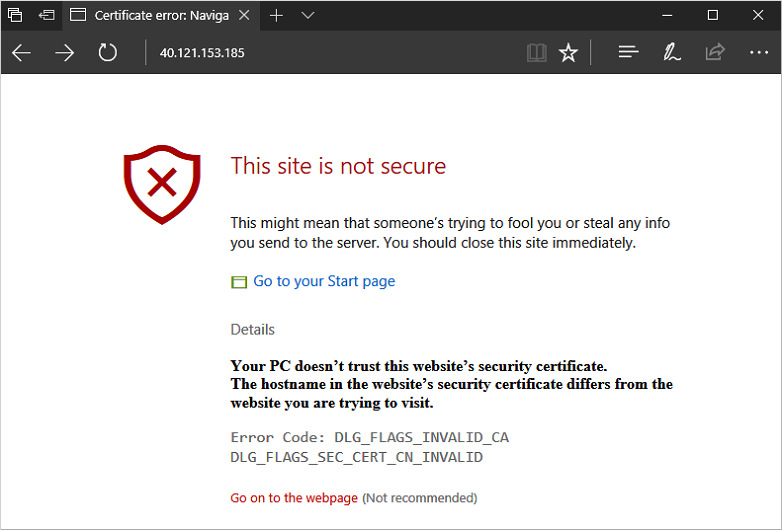Viewport: 782px width, 530px height.
Task: Select the Certificate error tab
Action: (150, 16)
